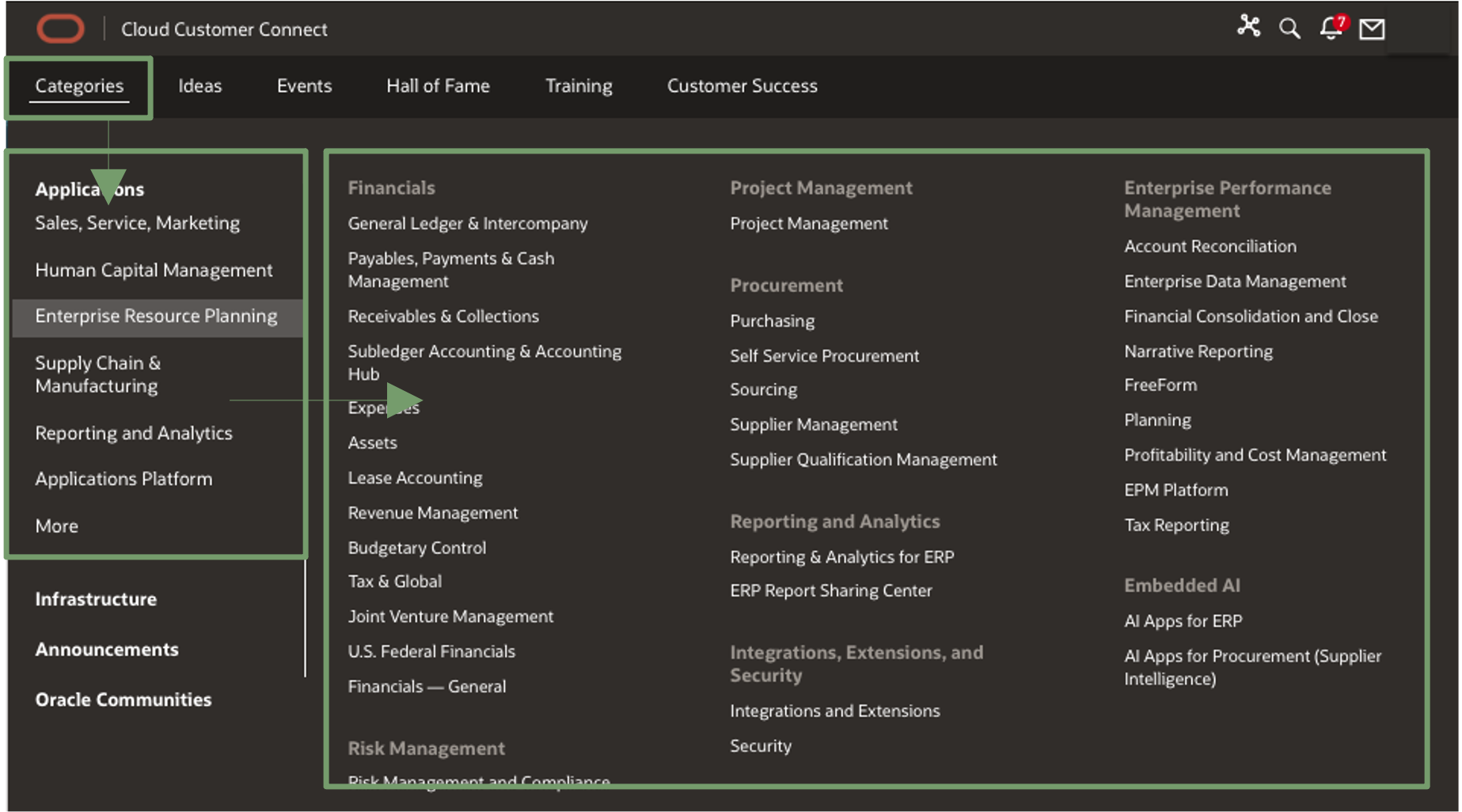Select Risk Management and Compliance
Screen dimensions: 1462x812
tap(478, 781)
